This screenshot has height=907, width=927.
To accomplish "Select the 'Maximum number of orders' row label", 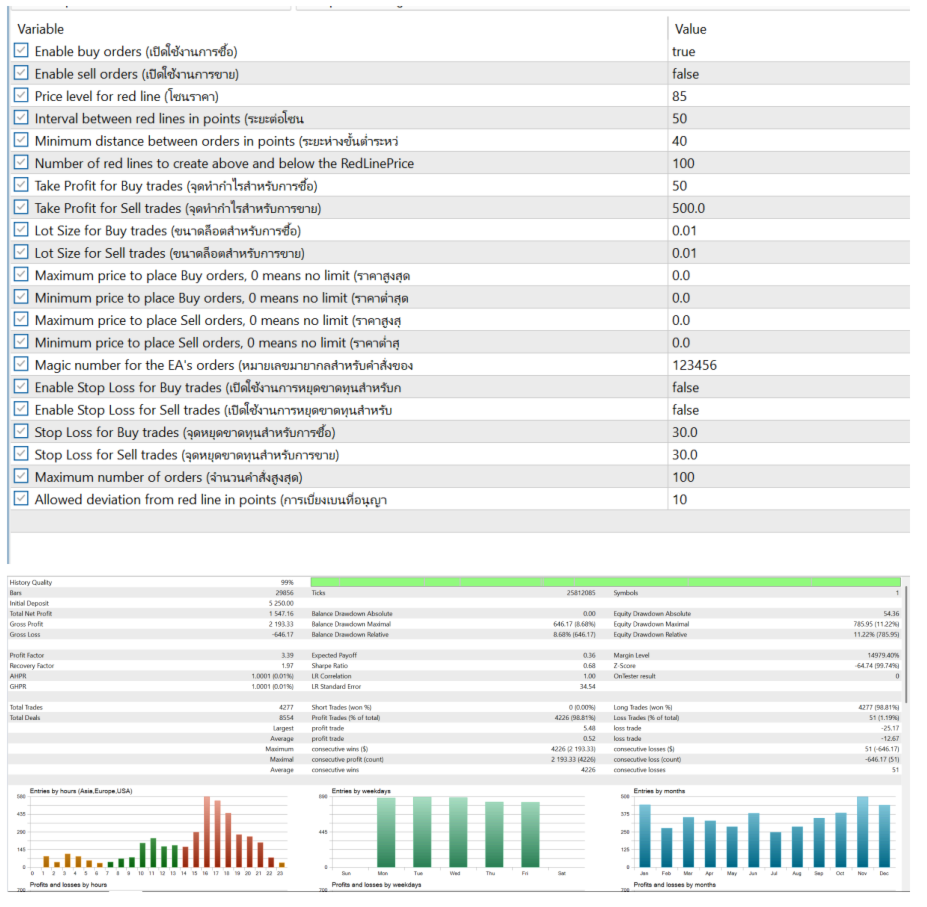I will coord(168,477).
